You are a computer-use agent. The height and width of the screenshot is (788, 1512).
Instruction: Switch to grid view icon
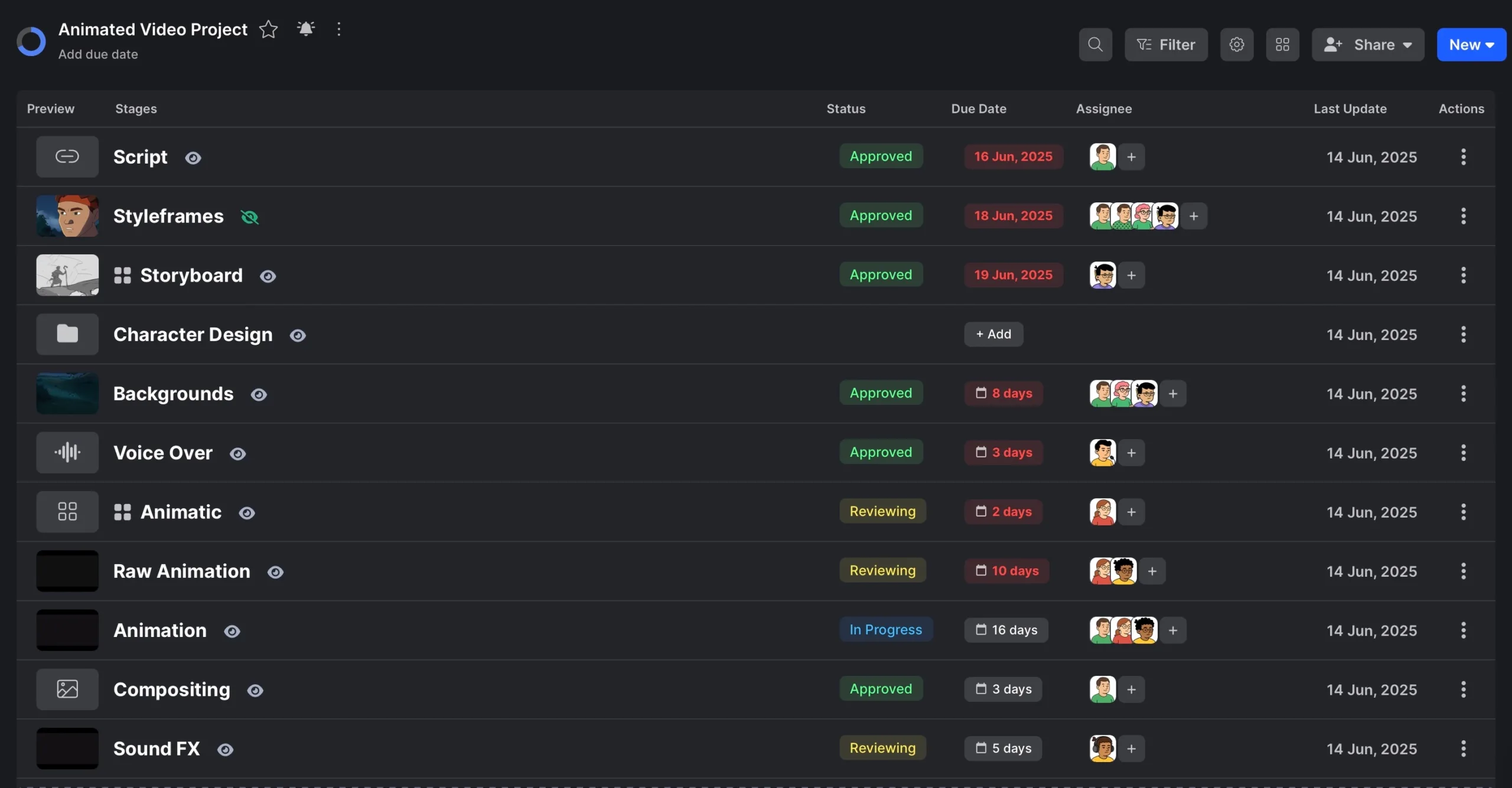[1282, 44]
